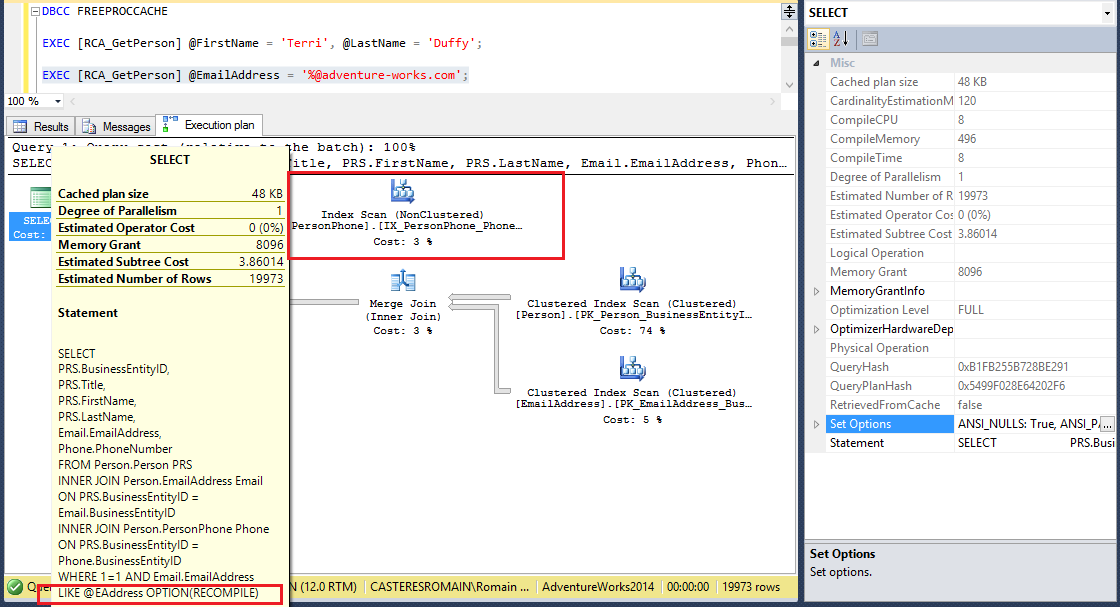Select the Merge Join operator icon
The image size is (1120, 607).
coord(403,281)
